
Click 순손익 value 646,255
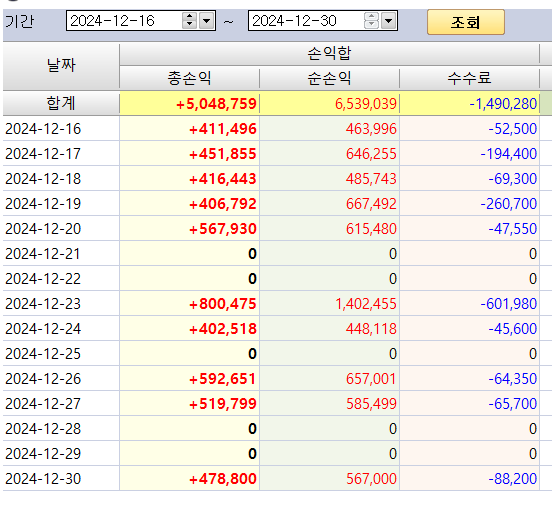371,154
